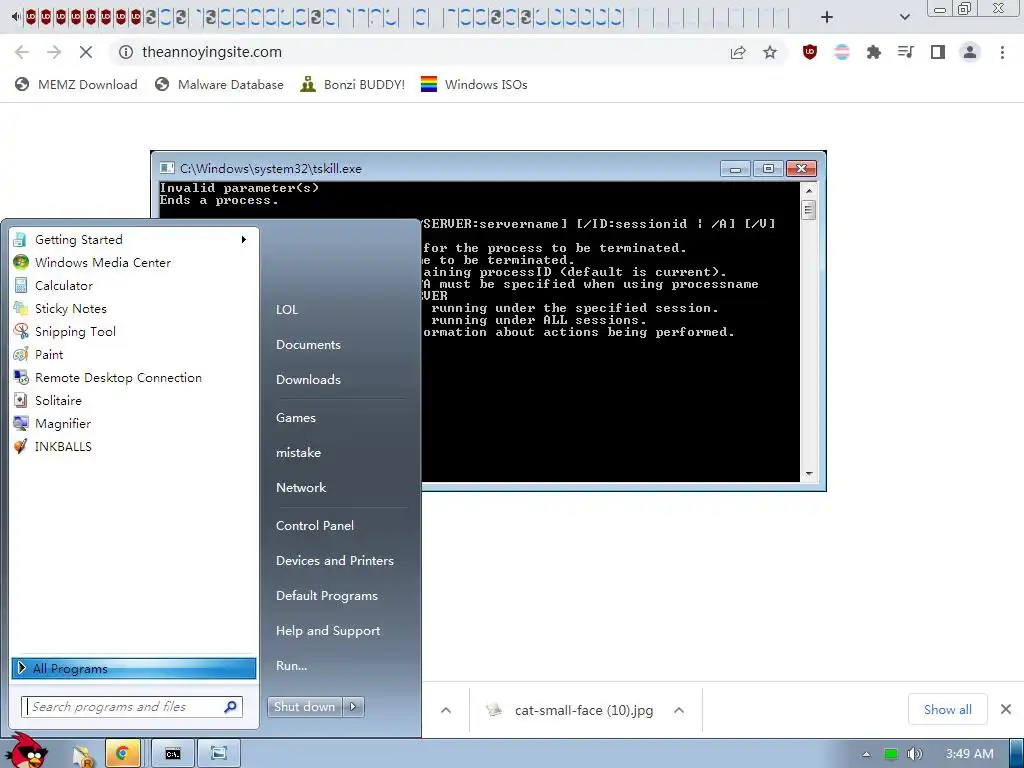Click the Magnifier icon
Viewport: 1024px width, 768px height.
point(21,423)
